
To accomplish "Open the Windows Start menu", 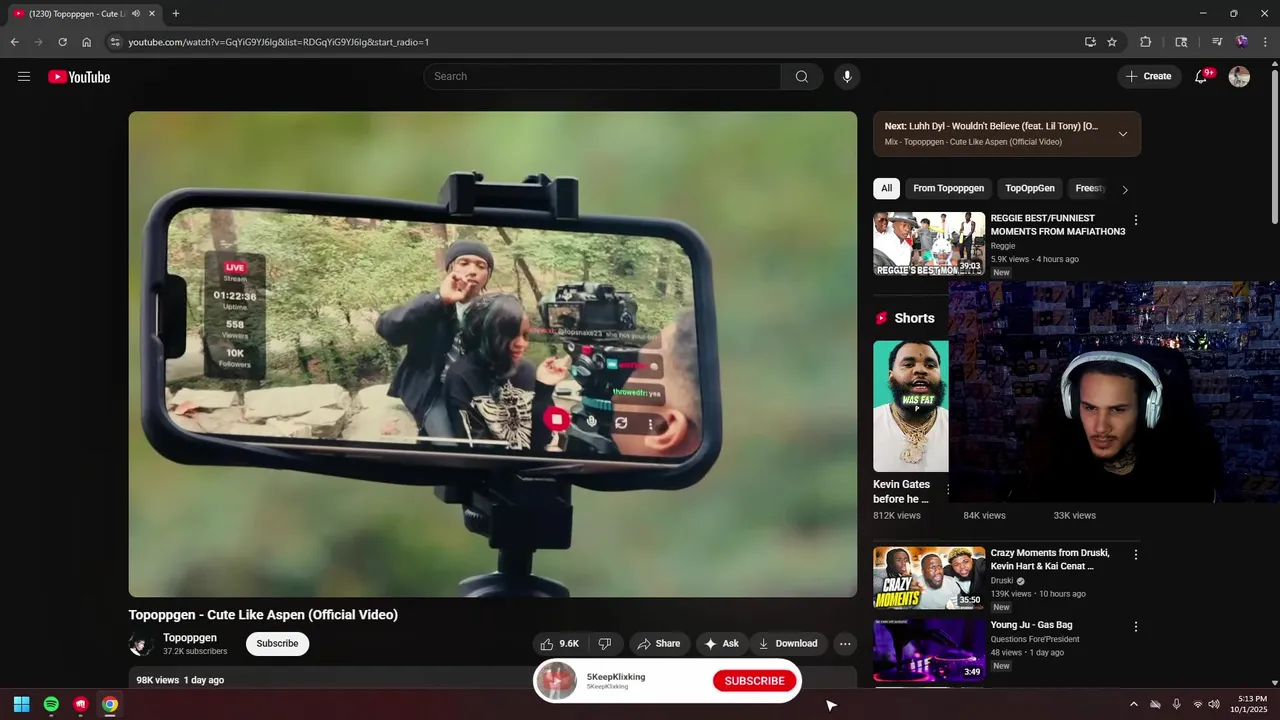I will [21, 705].
